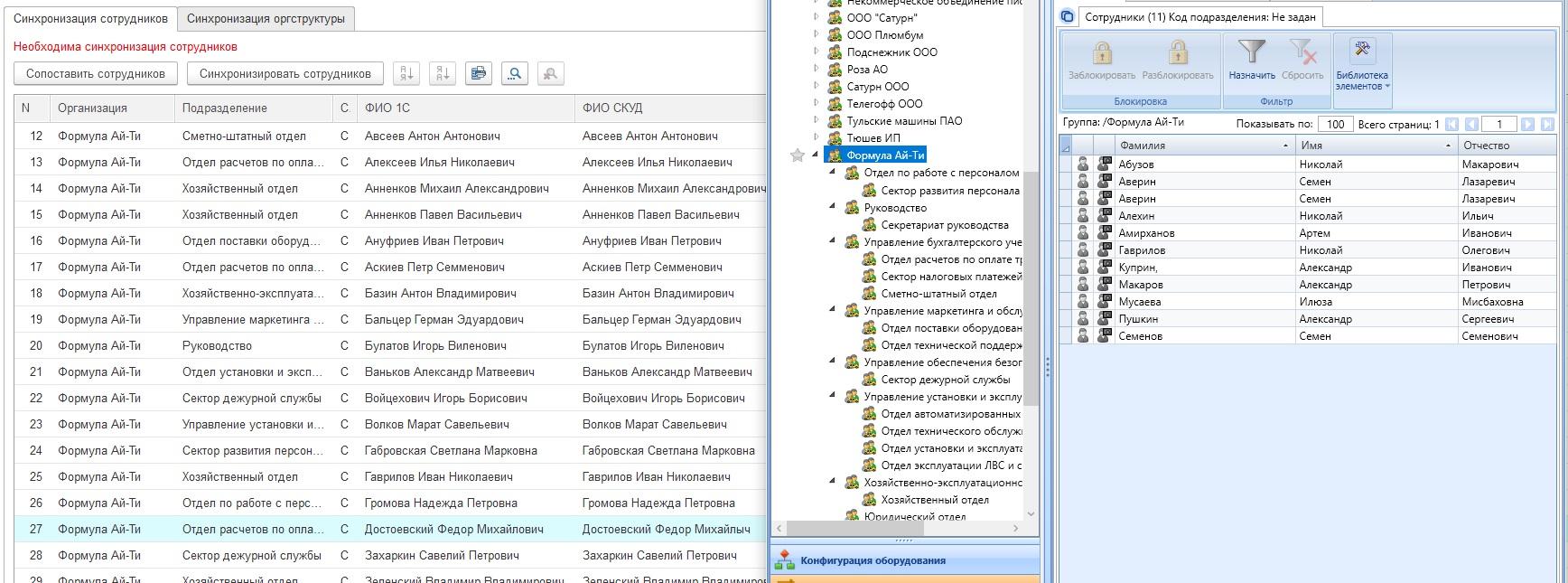Open the Библиотека элементов dropdown
Screen dimensions: 1568x583
[1362, 63]
